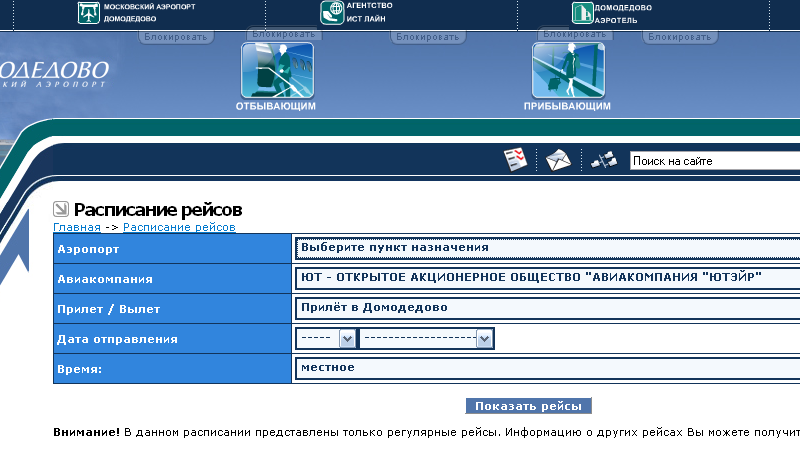Click the местное time field
The height and width of the screenshot is (463, 800).
coord(548,368)
